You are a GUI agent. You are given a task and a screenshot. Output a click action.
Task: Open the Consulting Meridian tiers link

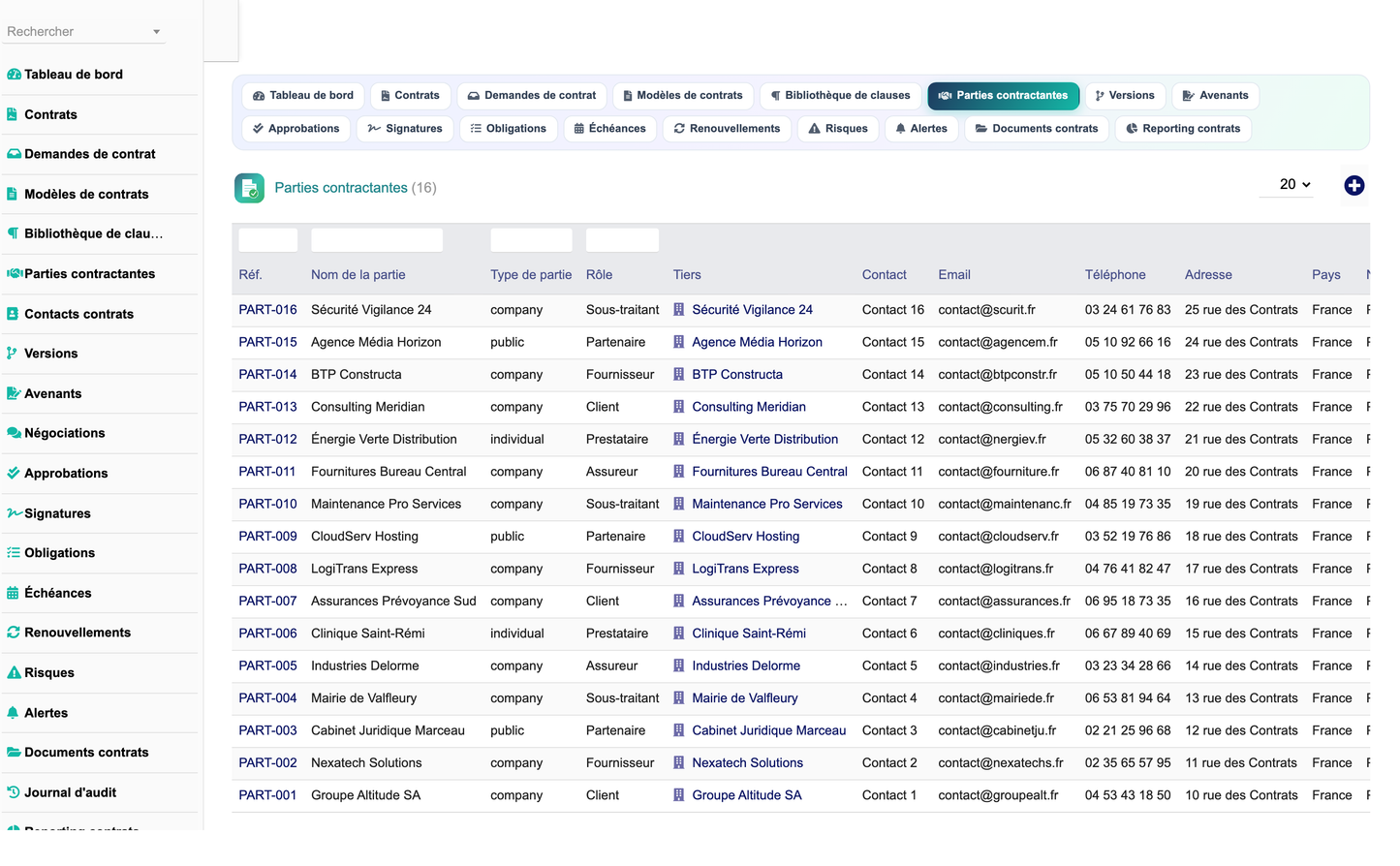[x=749, y=407]
